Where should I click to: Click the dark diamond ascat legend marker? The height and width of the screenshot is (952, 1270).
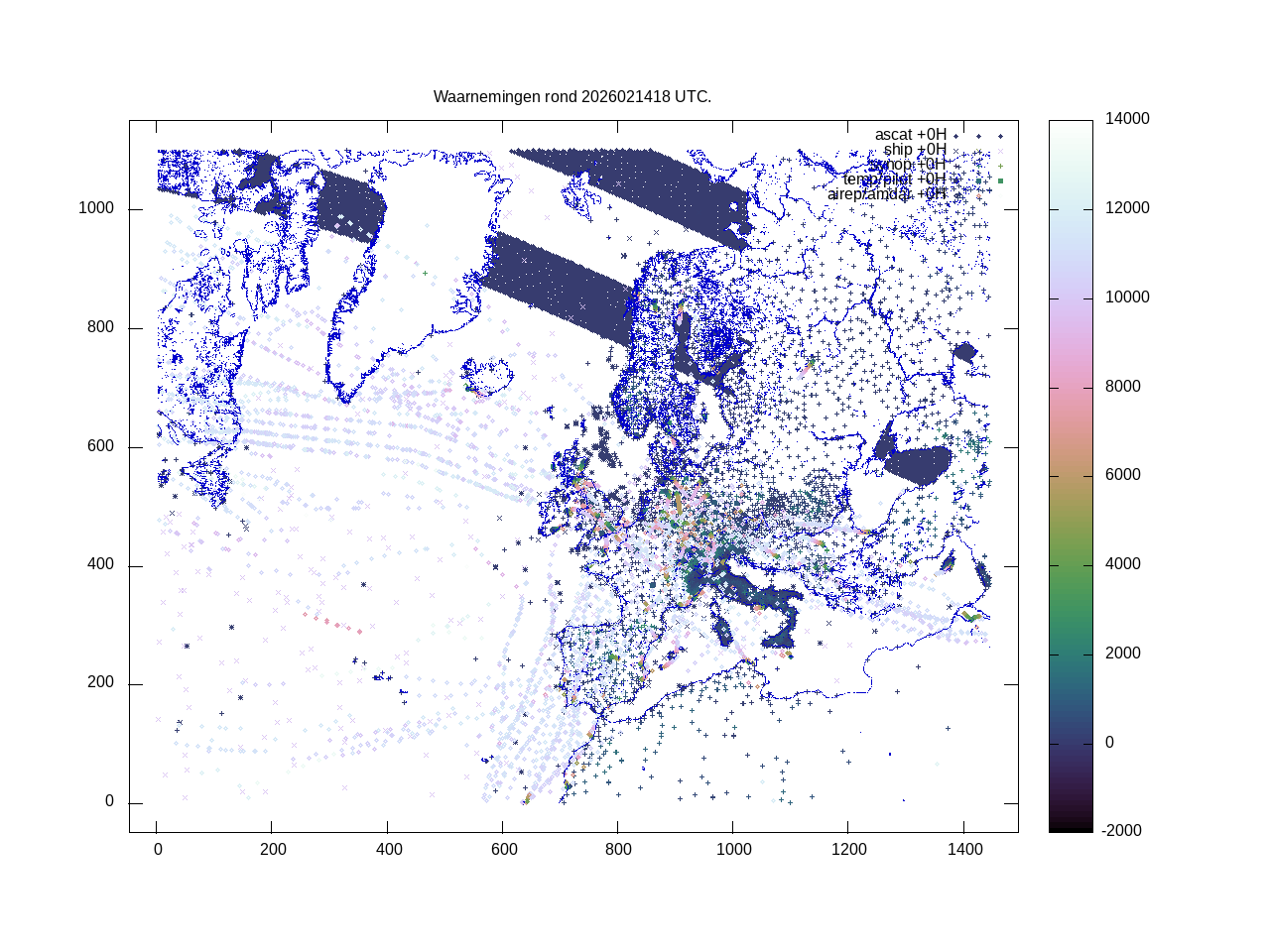coord(1000,136)
